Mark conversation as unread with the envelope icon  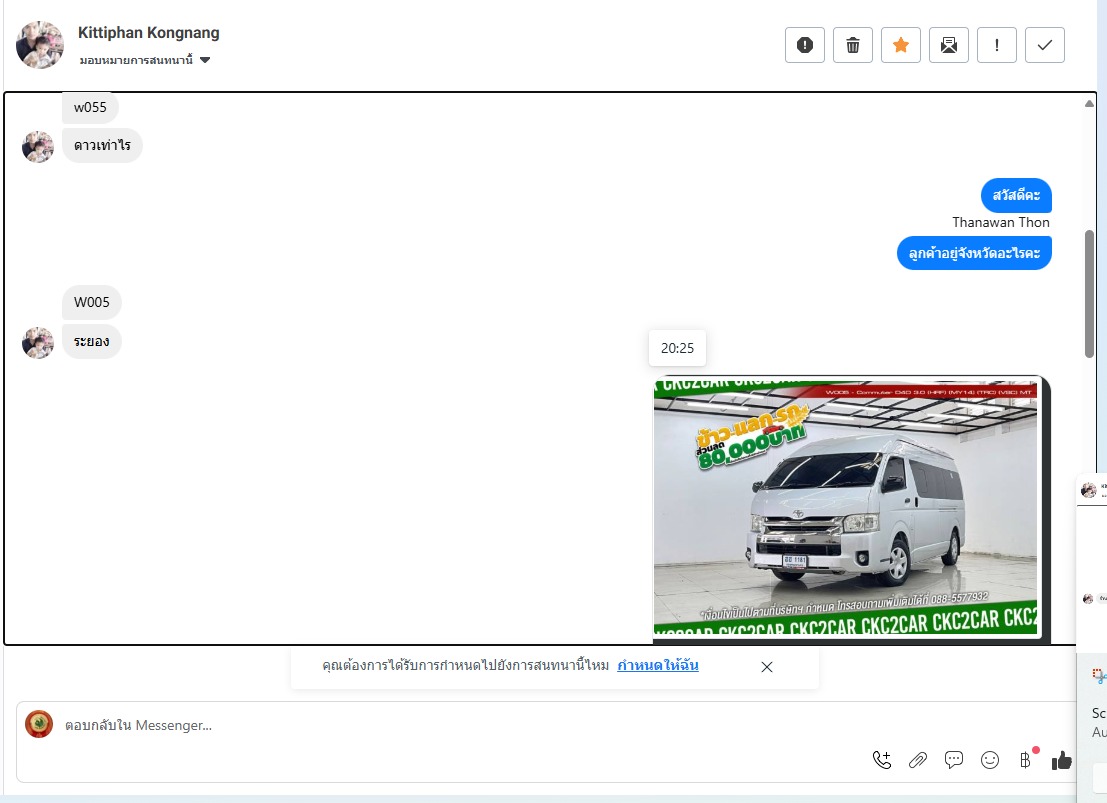pyautogui.click(x=949, y=45)
